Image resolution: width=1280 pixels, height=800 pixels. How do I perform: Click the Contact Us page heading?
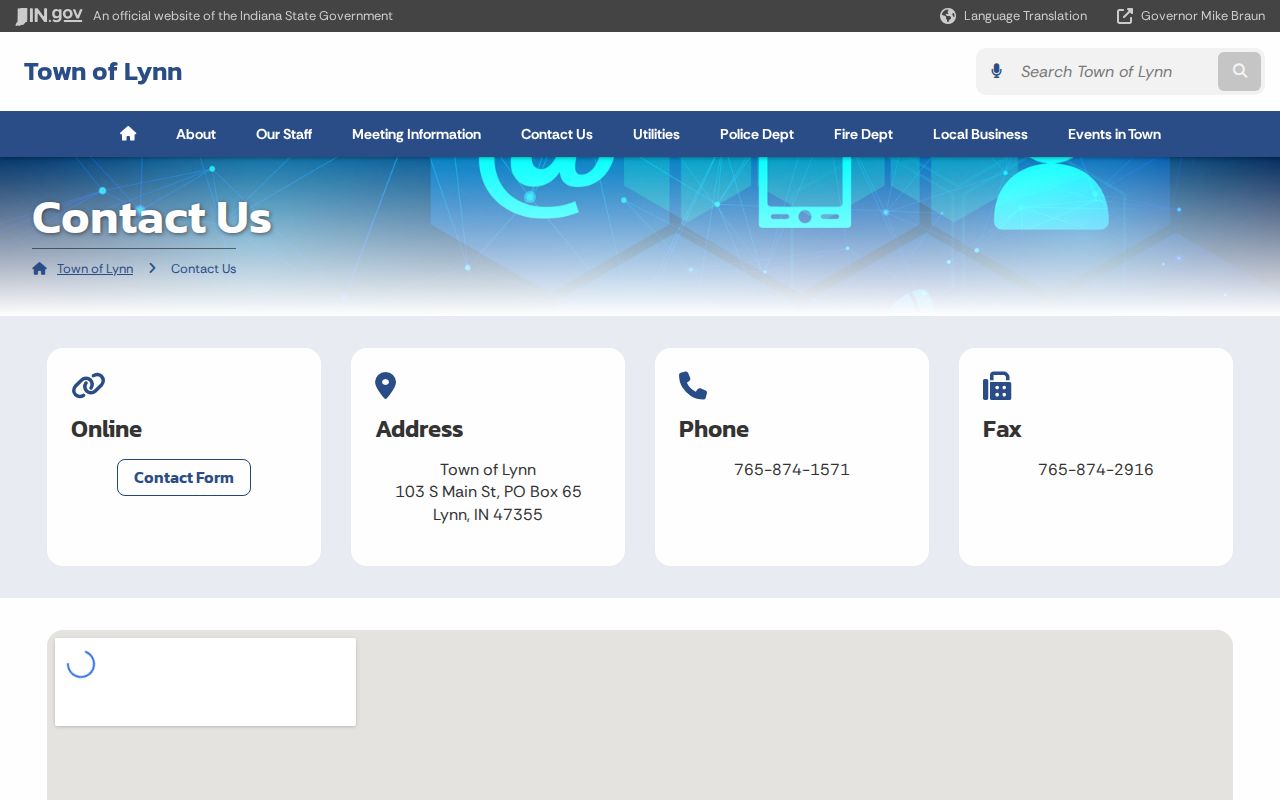pos(152,217)
